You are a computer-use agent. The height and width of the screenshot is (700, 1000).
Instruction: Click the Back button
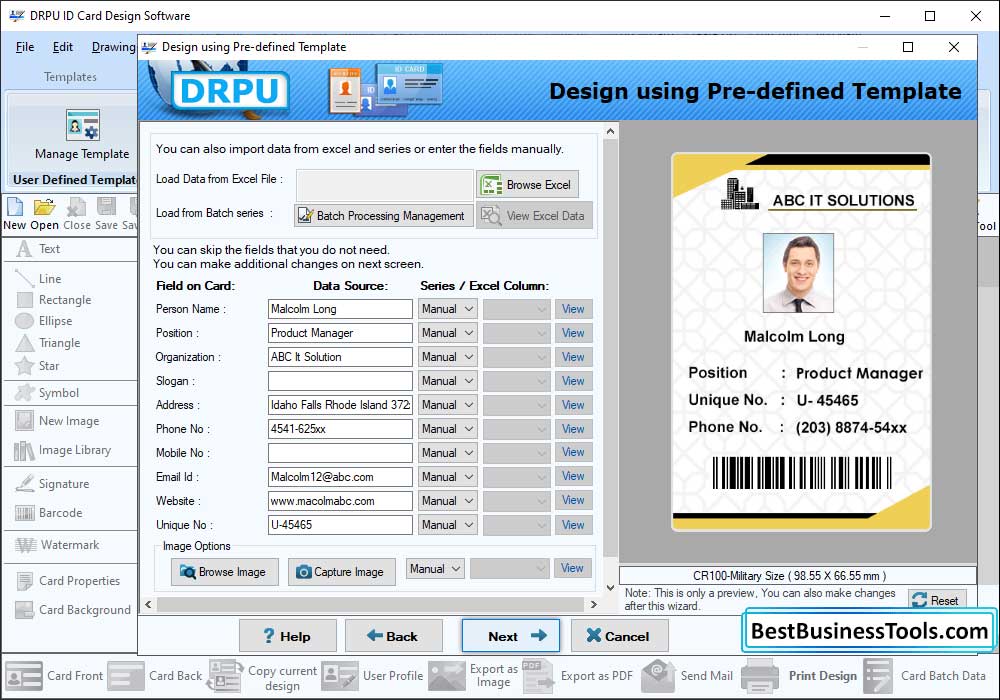[x=393, y=636]
